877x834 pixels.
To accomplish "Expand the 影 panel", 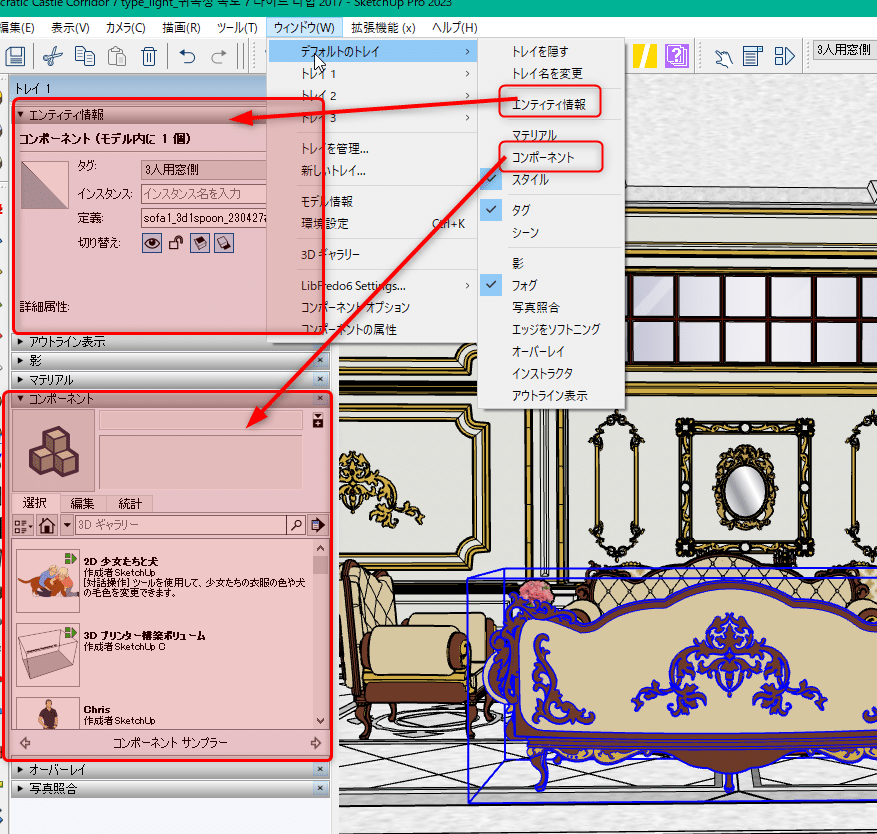I will (20, 360).
